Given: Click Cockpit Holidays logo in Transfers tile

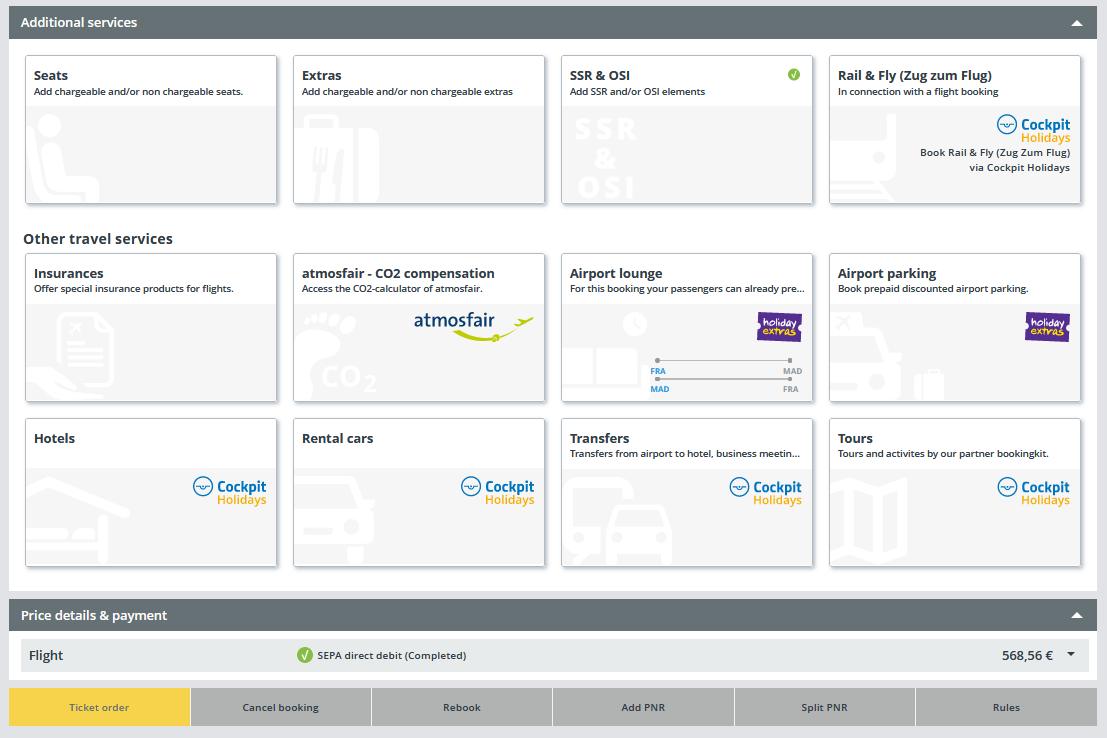Looking at the screenshot, I should 766,492.
